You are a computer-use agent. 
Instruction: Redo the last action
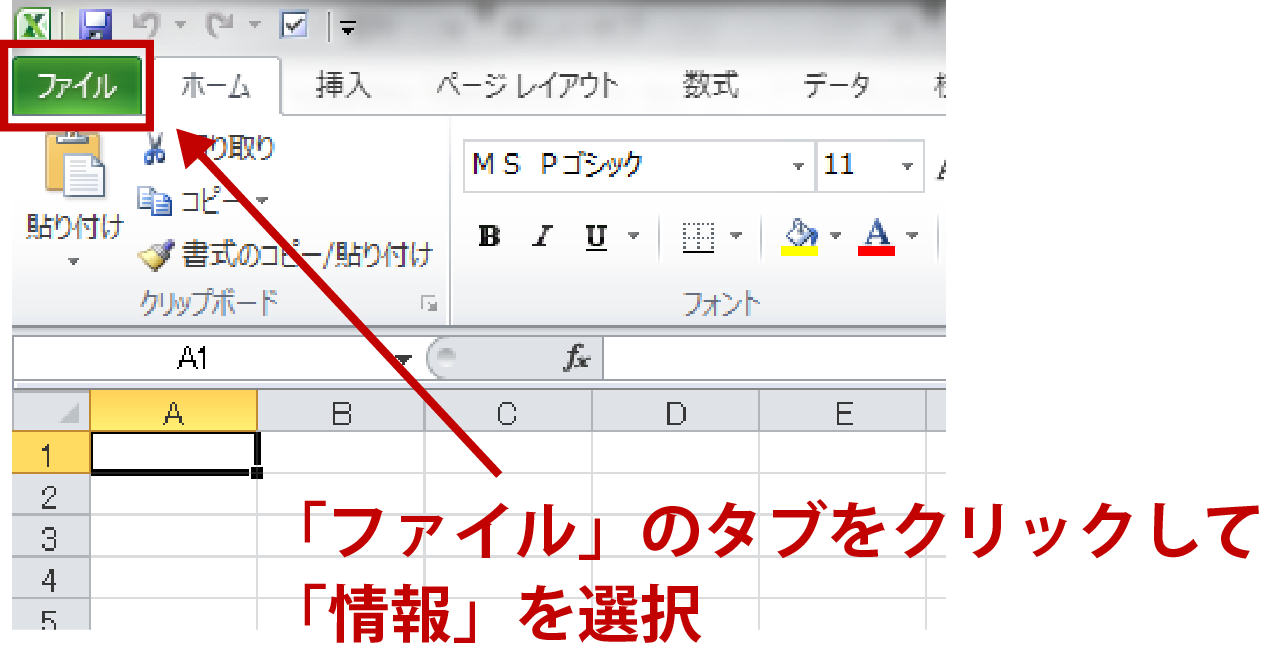pos(220,25)
